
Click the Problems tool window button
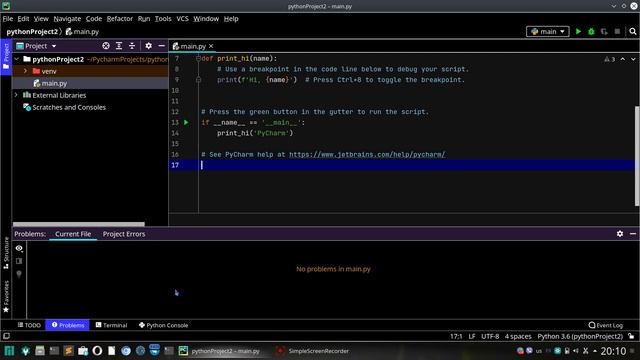[x=67, y=325]
